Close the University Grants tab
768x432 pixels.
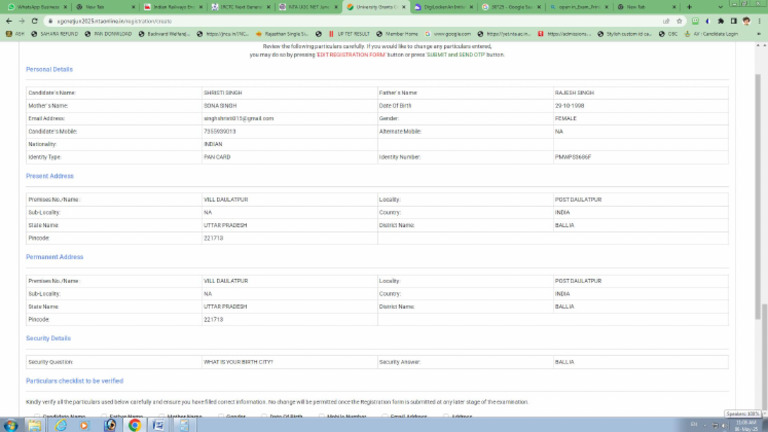(x=404, y=7)
